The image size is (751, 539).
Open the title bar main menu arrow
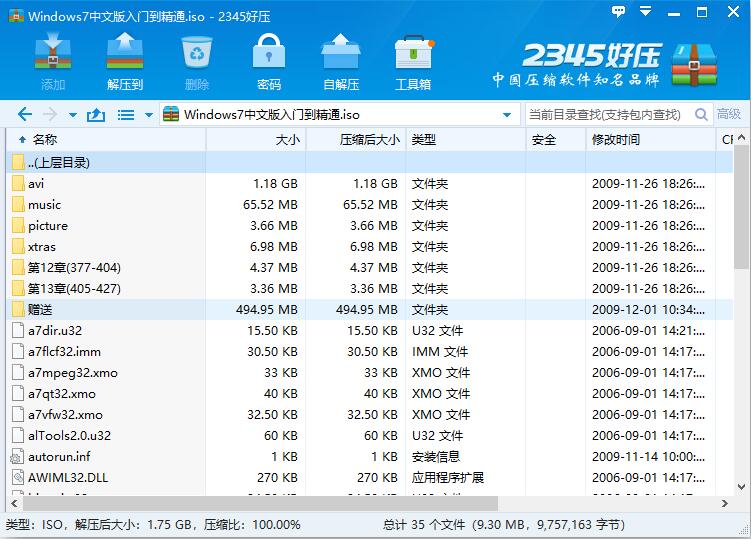[x=646, y=11]
